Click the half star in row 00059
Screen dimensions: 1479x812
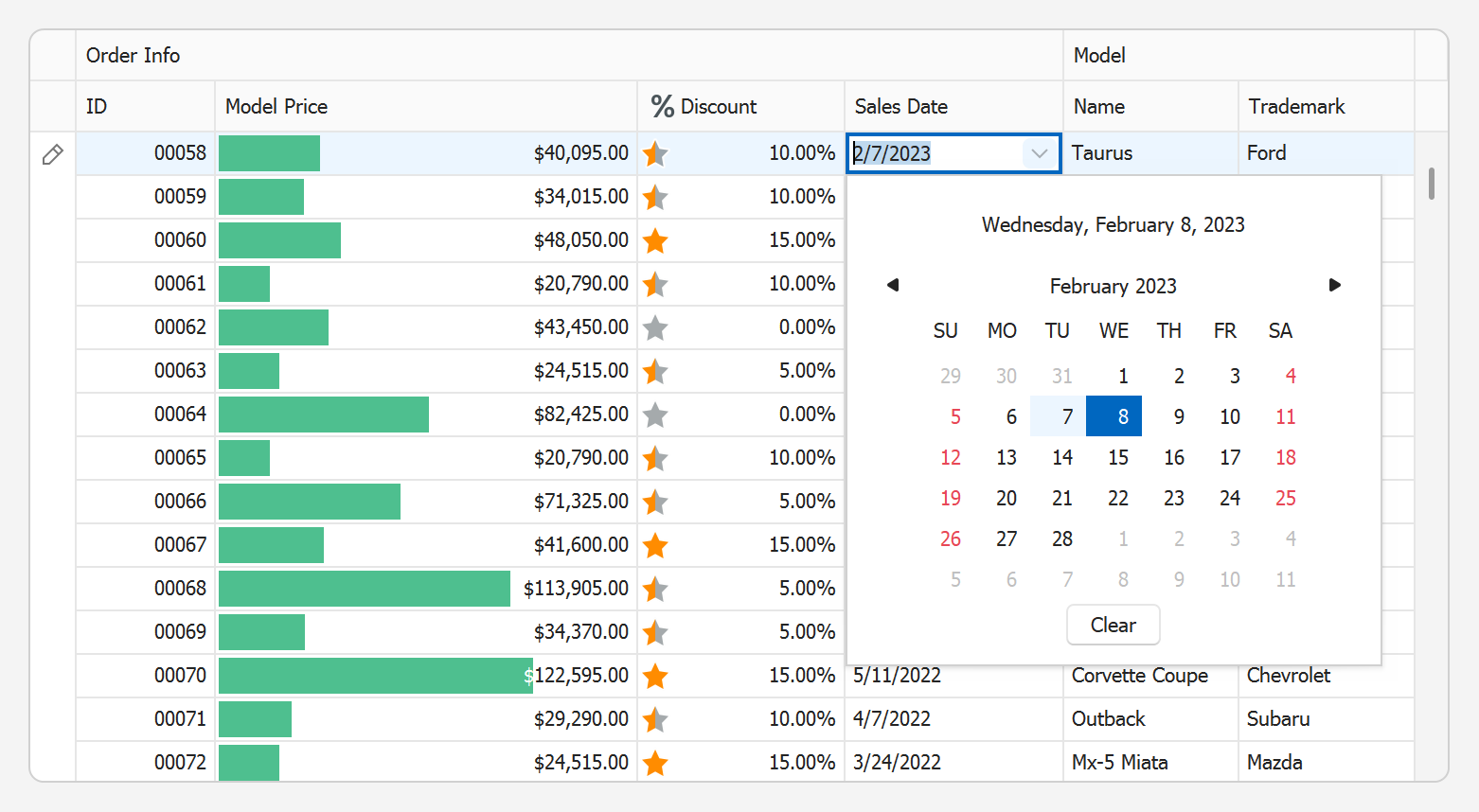point(655,197)
